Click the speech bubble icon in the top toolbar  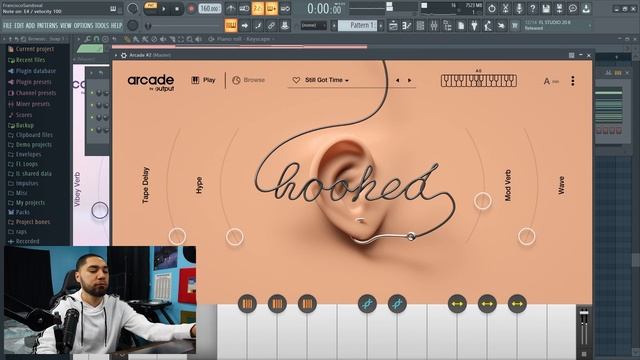click(x=573, y=8)
